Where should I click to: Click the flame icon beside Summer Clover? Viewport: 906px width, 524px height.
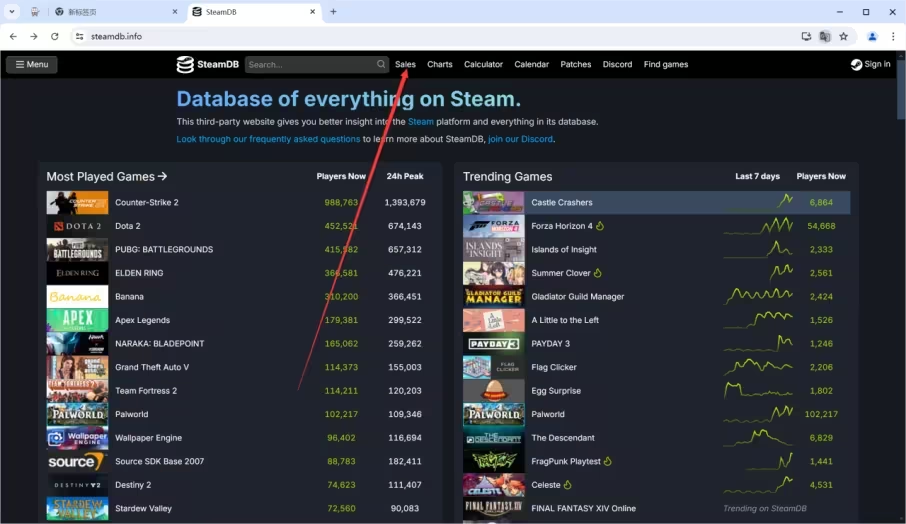[597, 273]
